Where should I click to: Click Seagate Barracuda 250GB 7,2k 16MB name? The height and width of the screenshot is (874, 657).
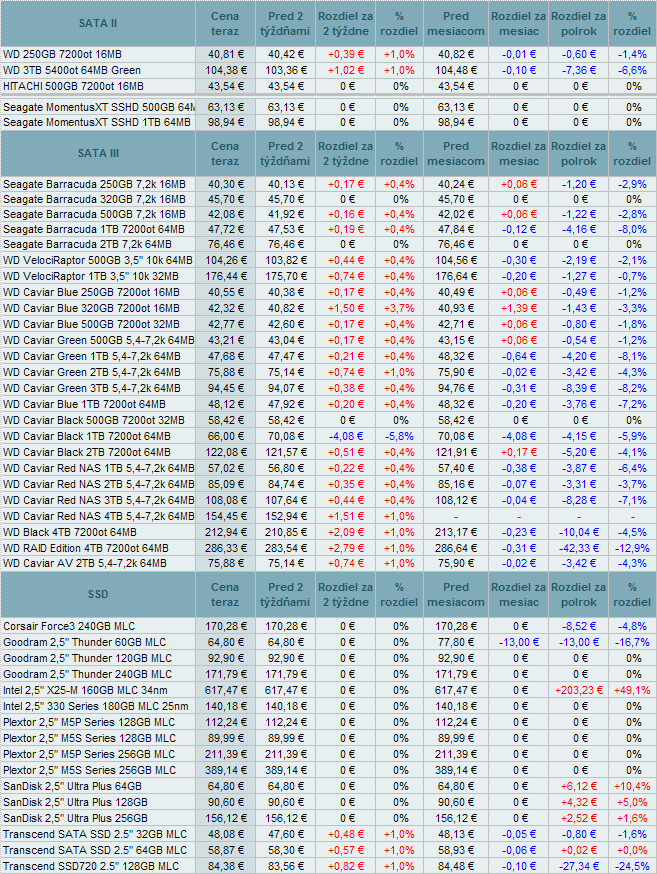pos(94,184)
